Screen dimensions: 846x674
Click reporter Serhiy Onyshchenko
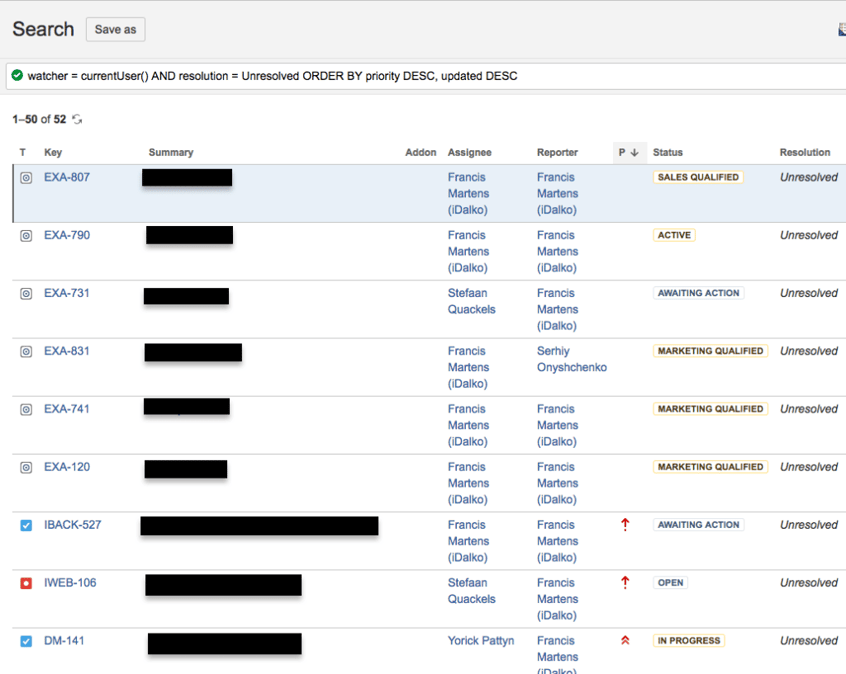571,359
